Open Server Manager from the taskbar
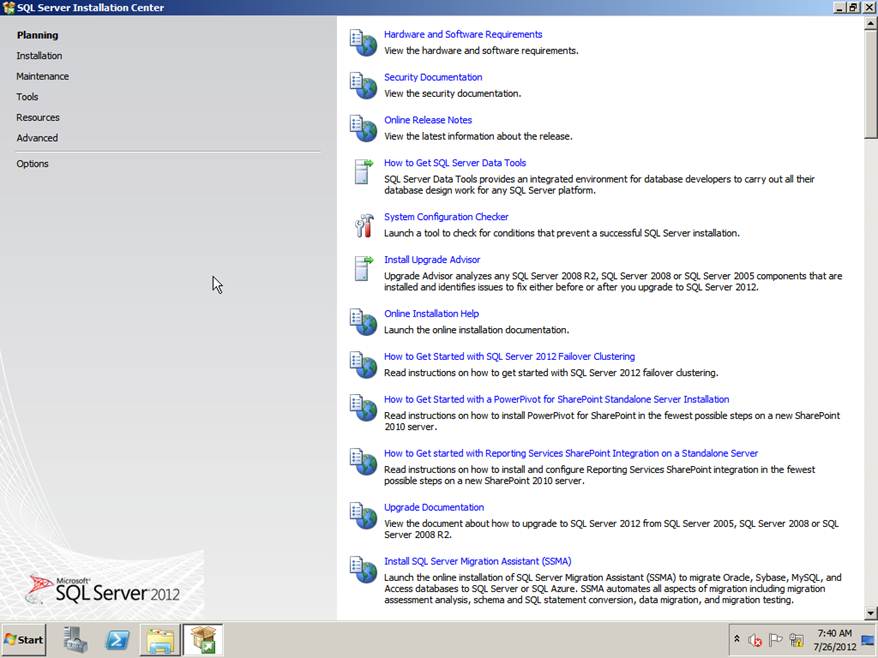Screen dimensions: 878x658 75,640
